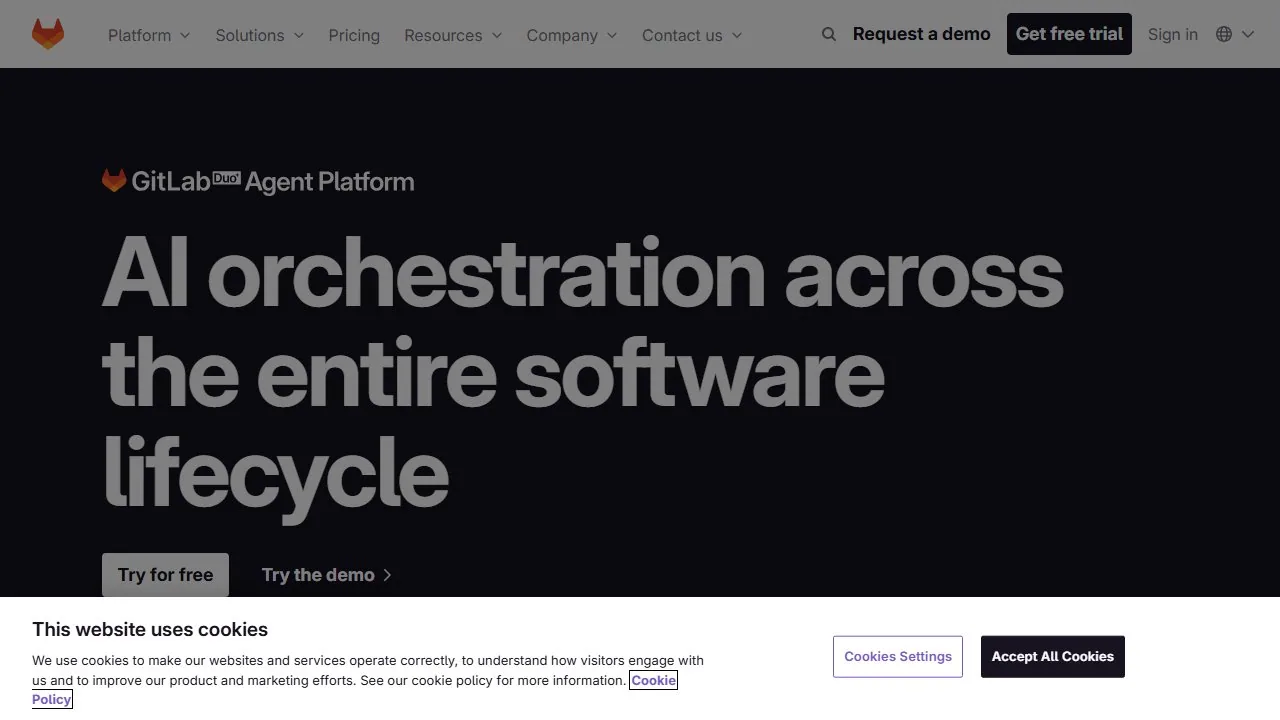The image size is (1280, 720).
Task: Click the 'AI orchestration across' headline text
Action: point(583,273)
